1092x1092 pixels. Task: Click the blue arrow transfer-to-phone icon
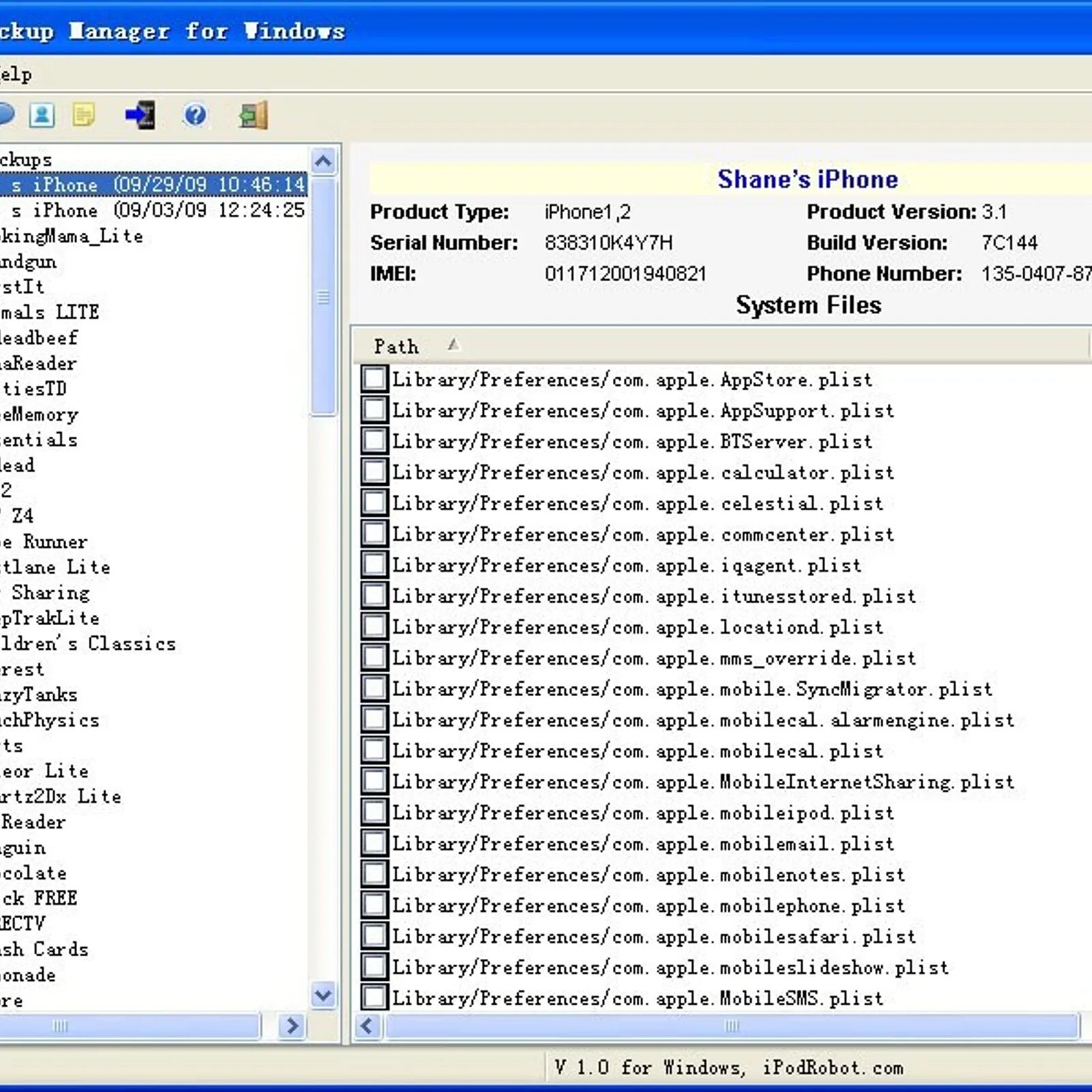click(x=140, y=115)
